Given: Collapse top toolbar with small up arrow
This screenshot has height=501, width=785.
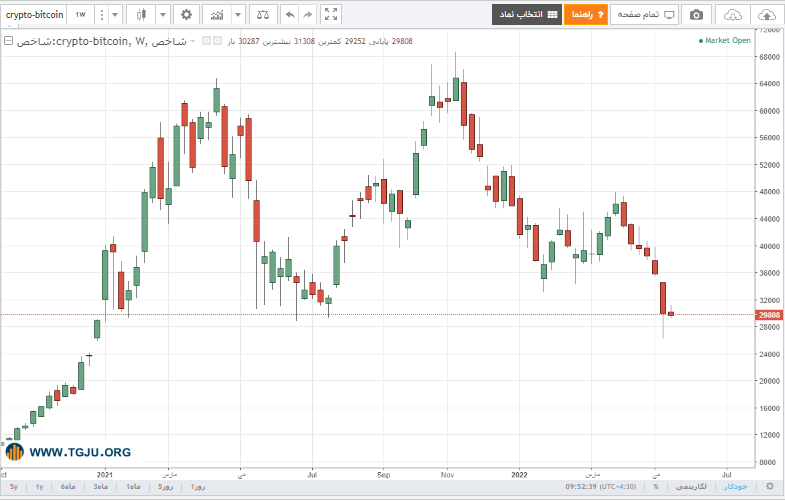Looking at the screenshot, I should click(10, 26).
